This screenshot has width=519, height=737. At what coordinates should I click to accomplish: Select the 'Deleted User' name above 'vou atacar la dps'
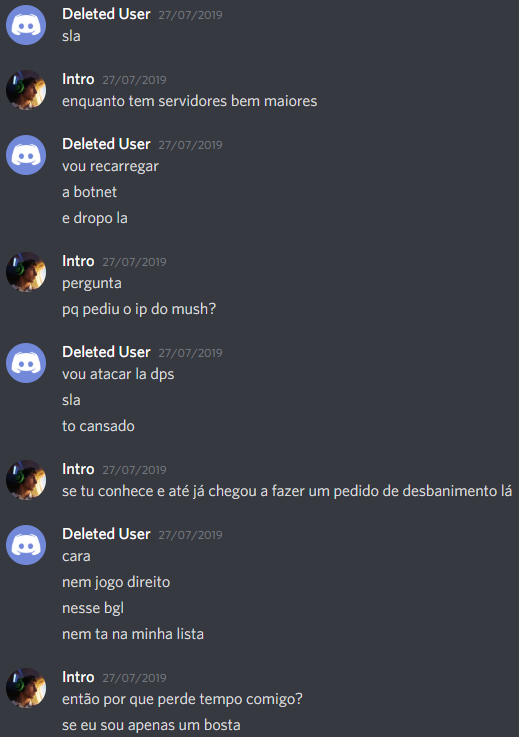106,352
